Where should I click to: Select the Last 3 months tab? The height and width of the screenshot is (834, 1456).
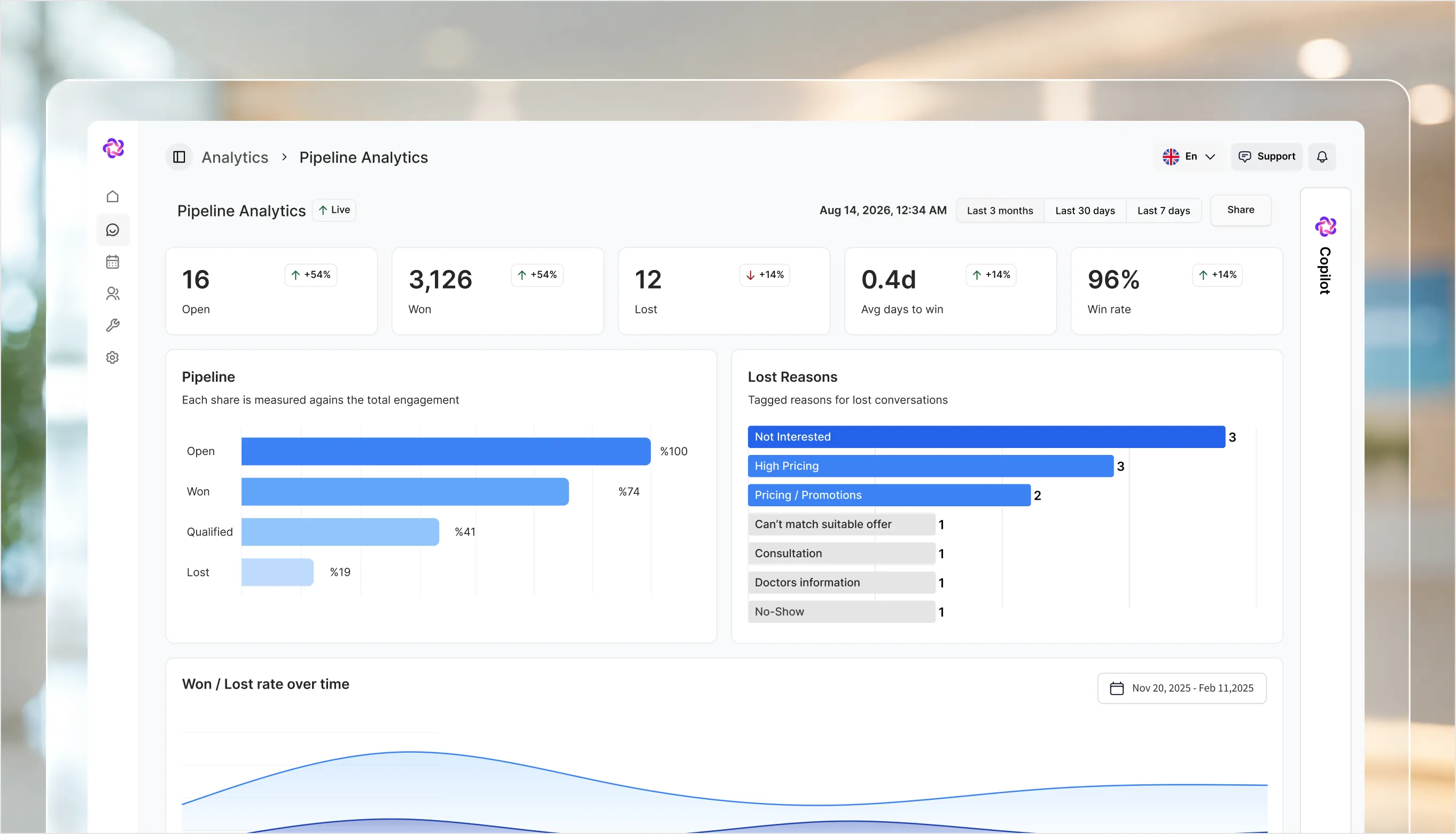[x=1000, y=210]
